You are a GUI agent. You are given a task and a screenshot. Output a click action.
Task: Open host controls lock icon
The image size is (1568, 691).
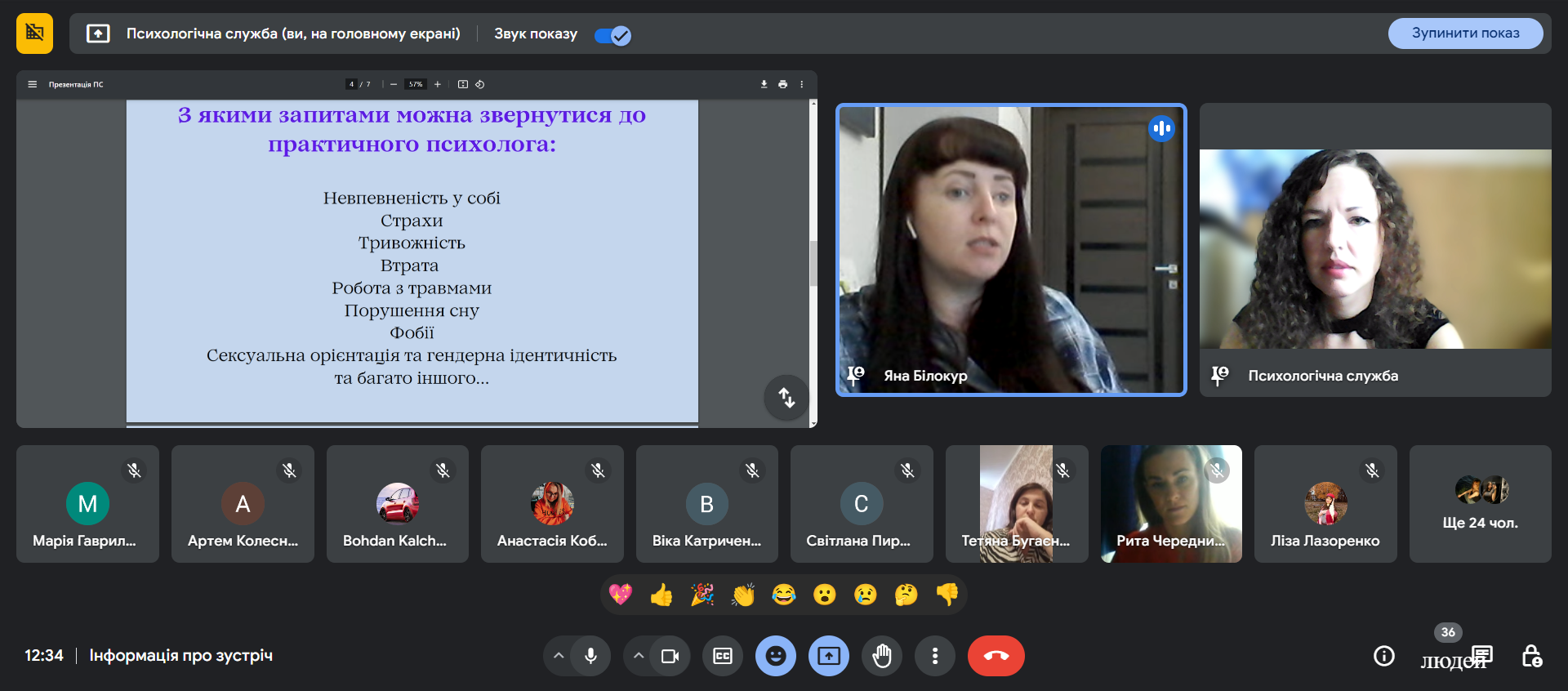(x=1531, y=656)
